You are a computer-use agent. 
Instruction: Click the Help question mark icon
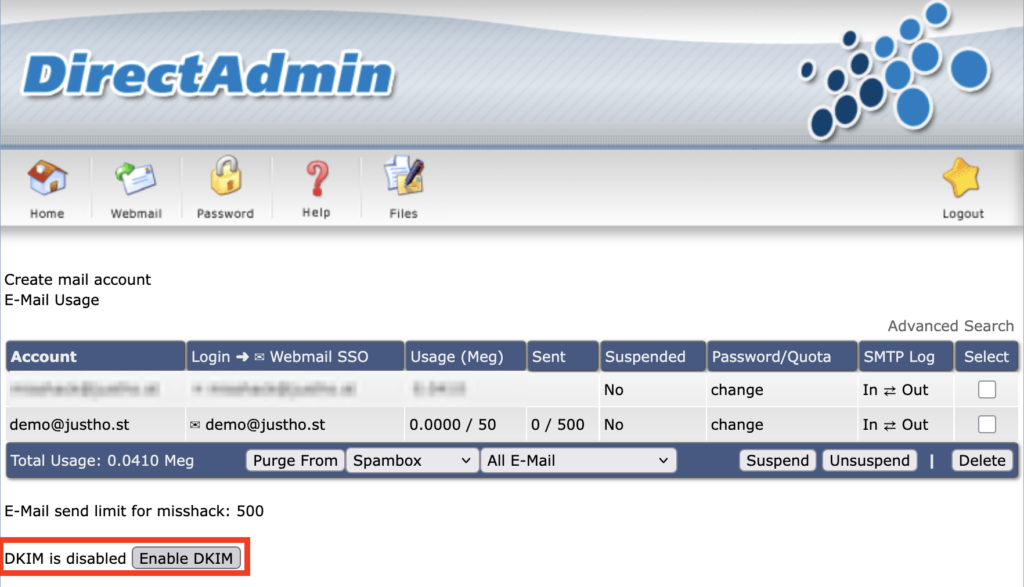pos(316,186)
